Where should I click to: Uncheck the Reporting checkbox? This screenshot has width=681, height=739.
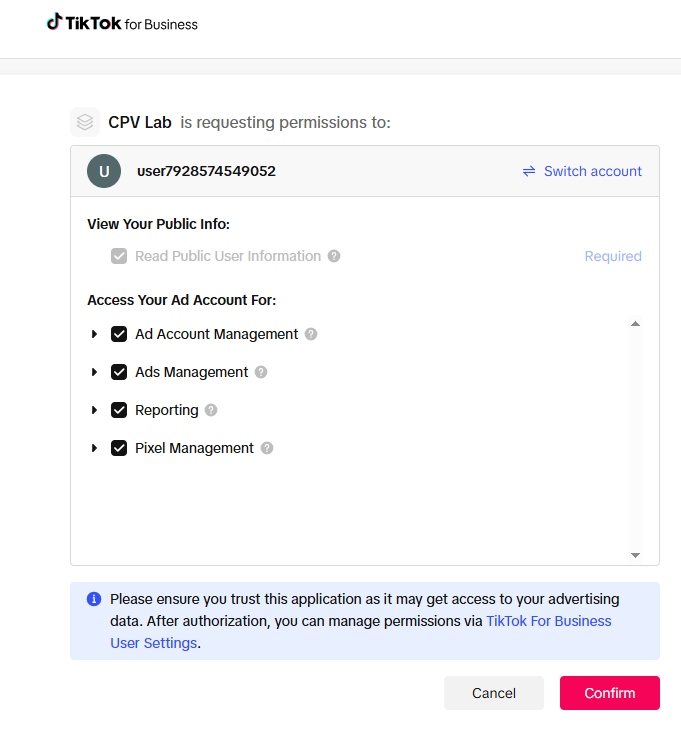click(x=119, y=410)
